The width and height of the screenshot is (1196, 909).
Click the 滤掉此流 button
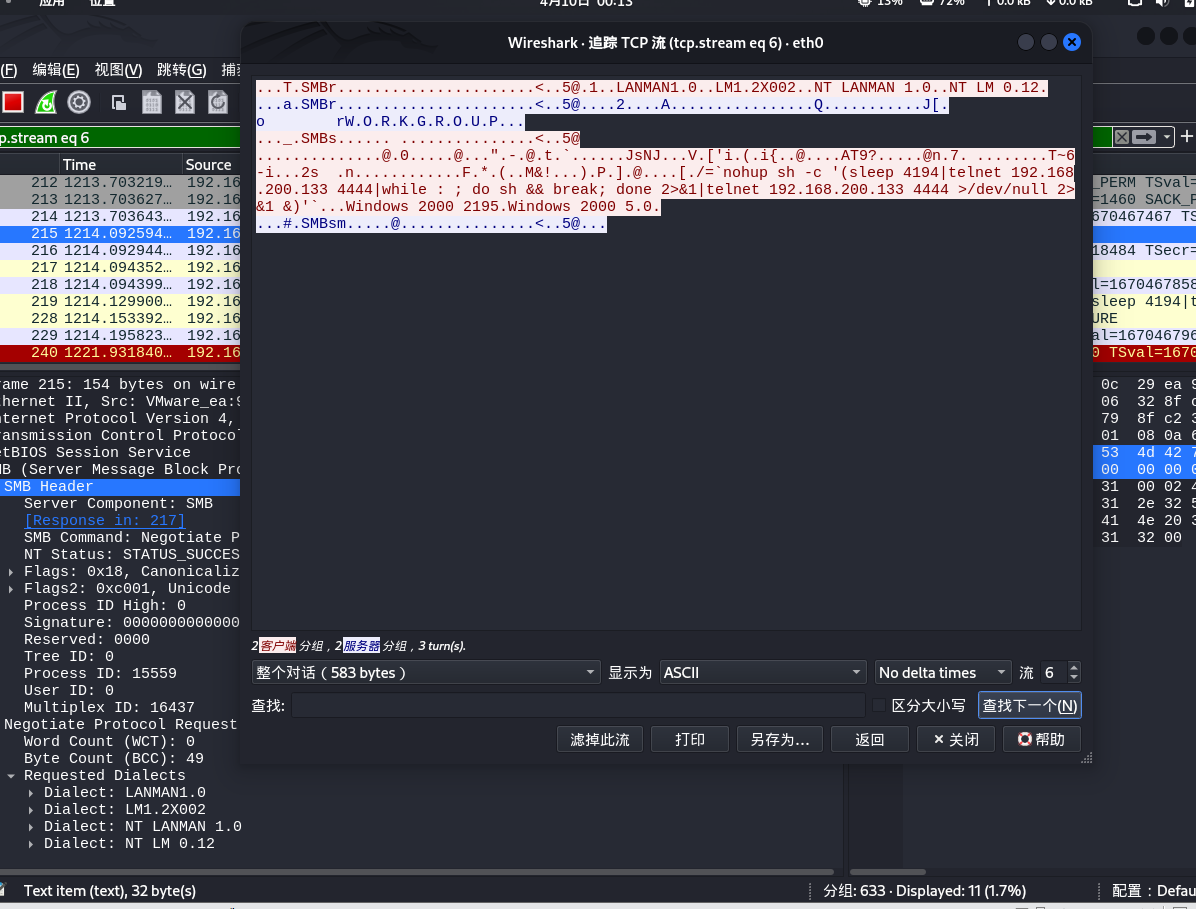[x=600, y=740]
